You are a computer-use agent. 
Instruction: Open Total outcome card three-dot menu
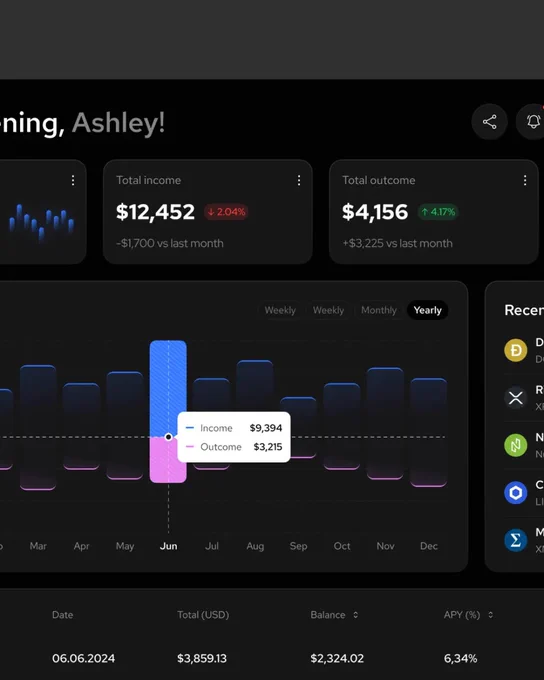coord(525,180)
